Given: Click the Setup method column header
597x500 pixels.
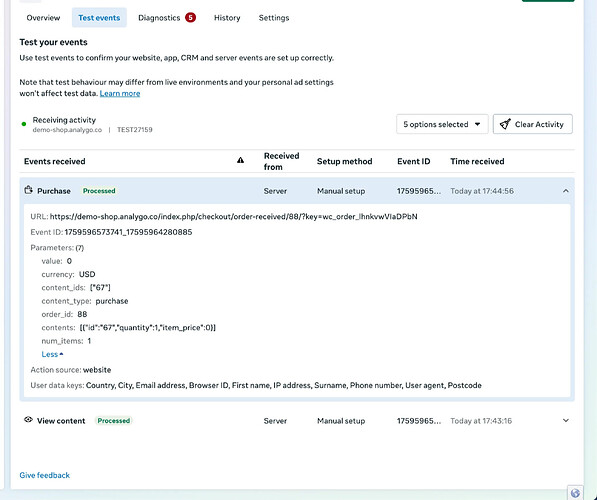Looking at the screenshot, I should 345,161.
